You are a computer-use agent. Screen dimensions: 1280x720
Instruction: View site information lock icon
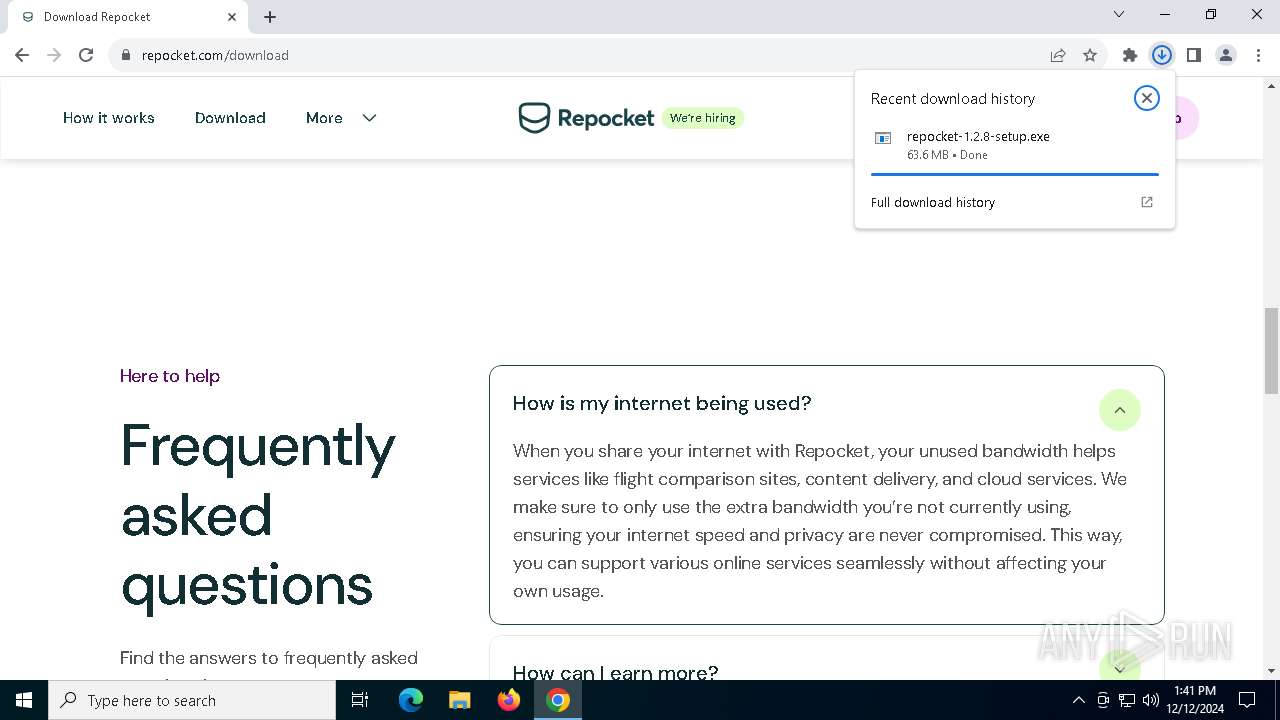coord(126,55)
